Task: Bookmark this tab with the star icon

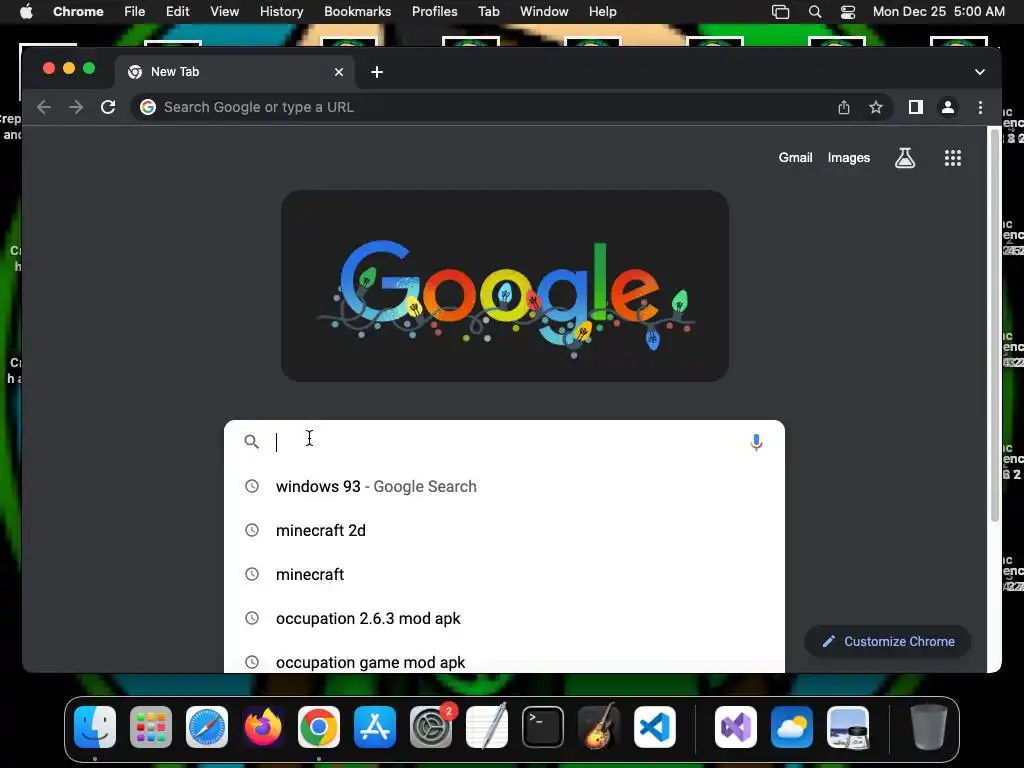Action: [876, 107]
